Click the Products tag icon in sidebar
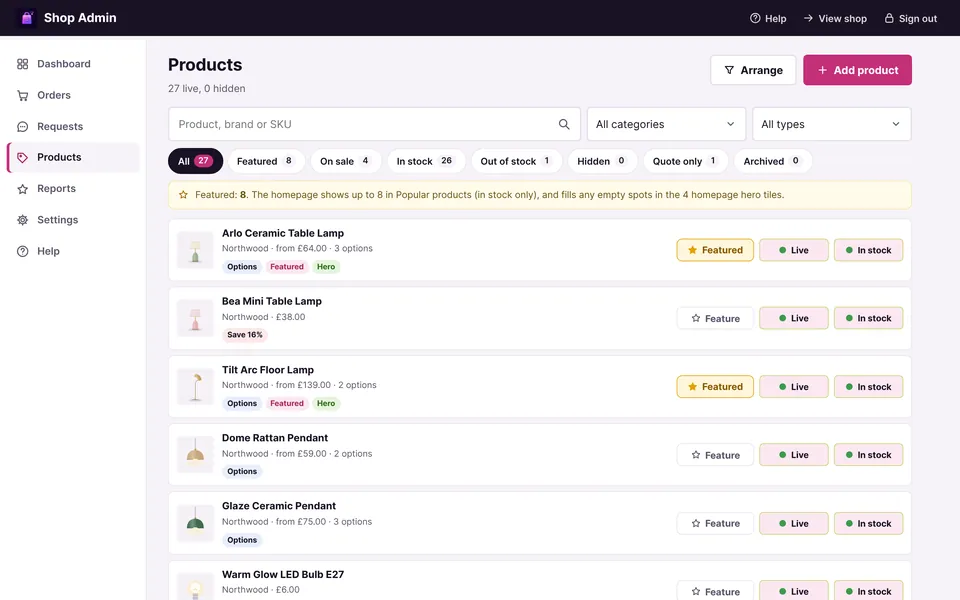This screenshot has width=960, height=600. coord(23,157)
